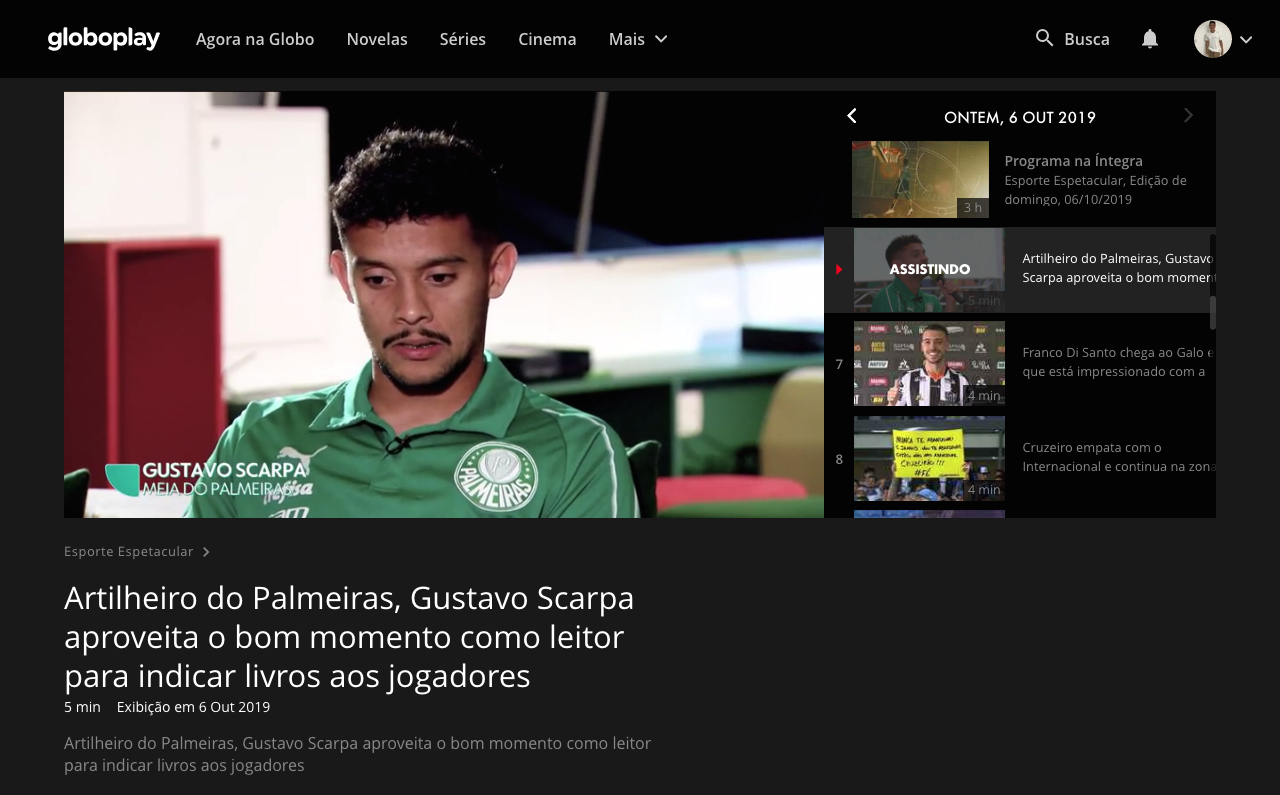Click the grey video description paragraph
Viewport: 1280px width, 795px height.
[x=357, y=754]
